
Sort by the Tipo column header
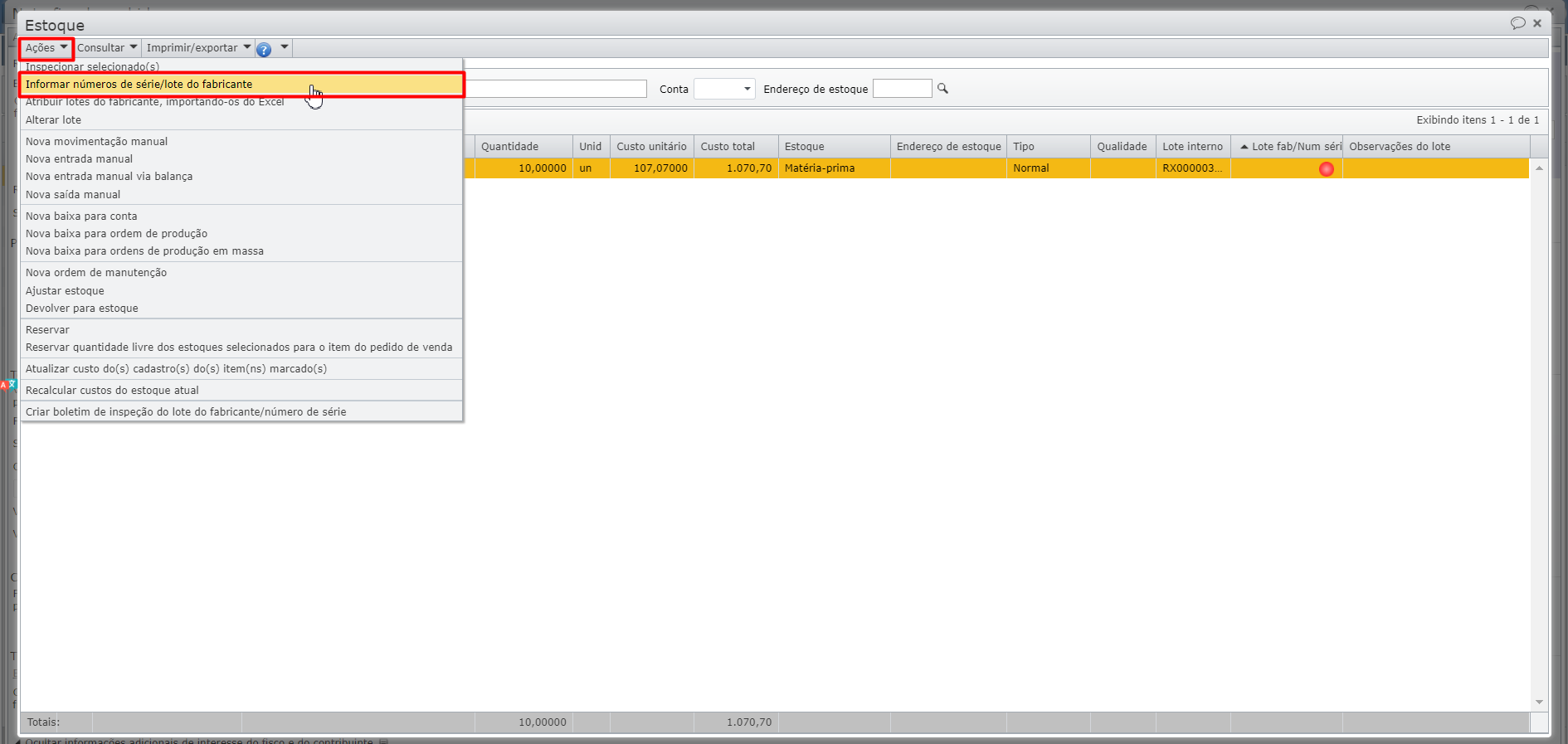[x=1049, y=147]
